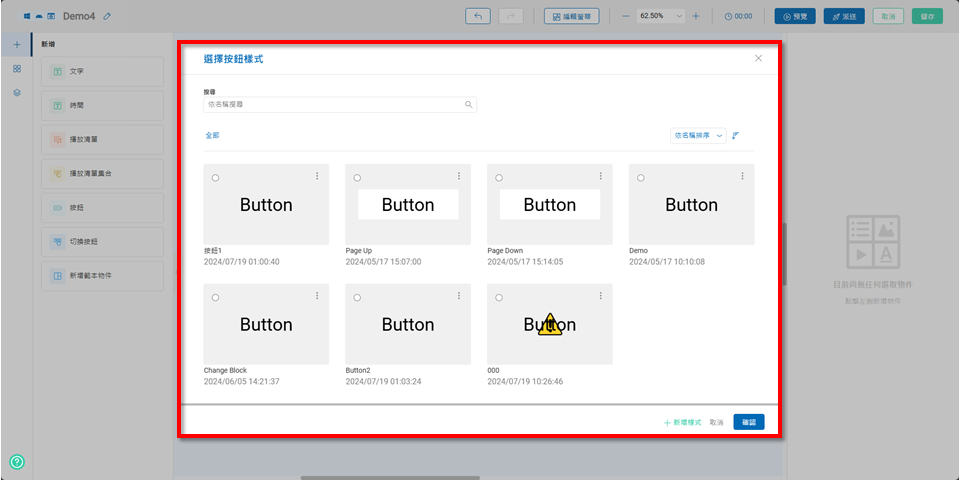
Task: Open the three-dot menu on 000 card
Action: coord(601,296)
